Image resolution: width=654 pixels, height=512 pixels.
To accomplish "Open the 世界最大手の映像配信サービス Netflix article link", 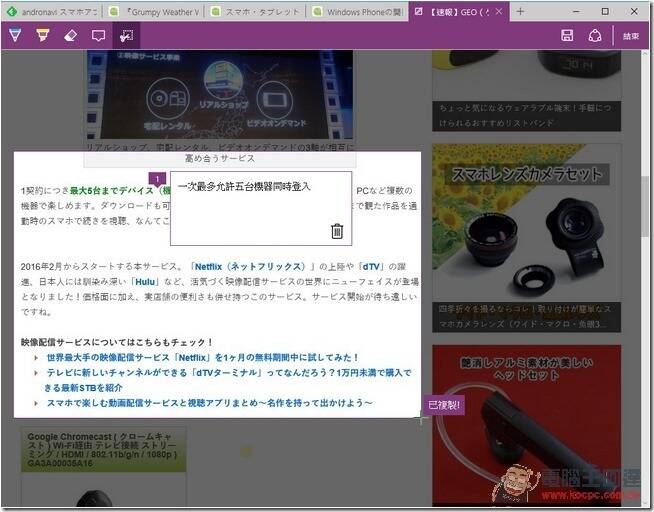I will click(x=203, y=358).
